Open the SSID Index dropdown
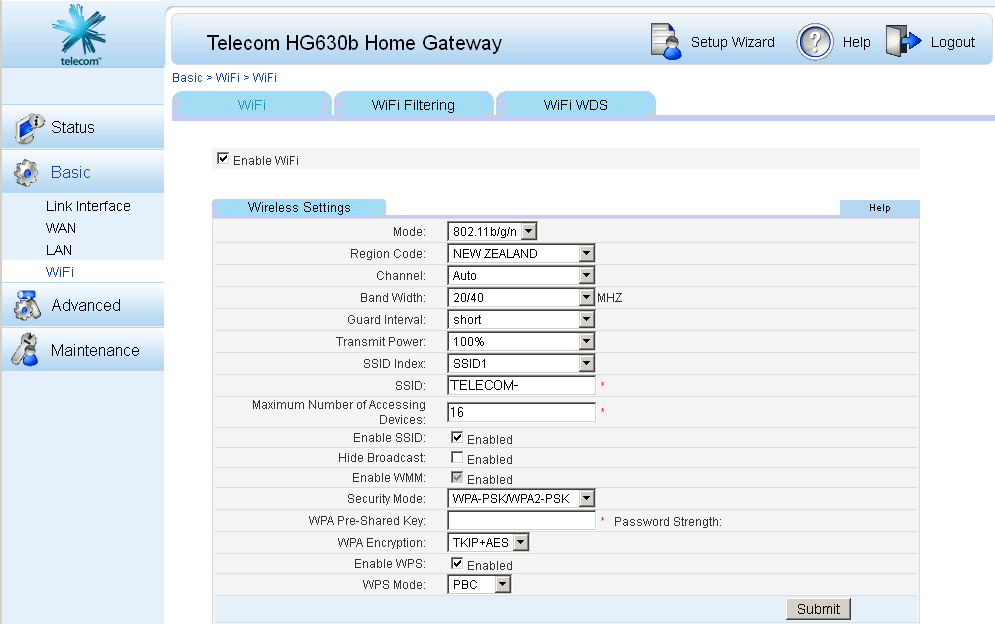The width and height of the screenshot is (995, 624). [521, 363]
